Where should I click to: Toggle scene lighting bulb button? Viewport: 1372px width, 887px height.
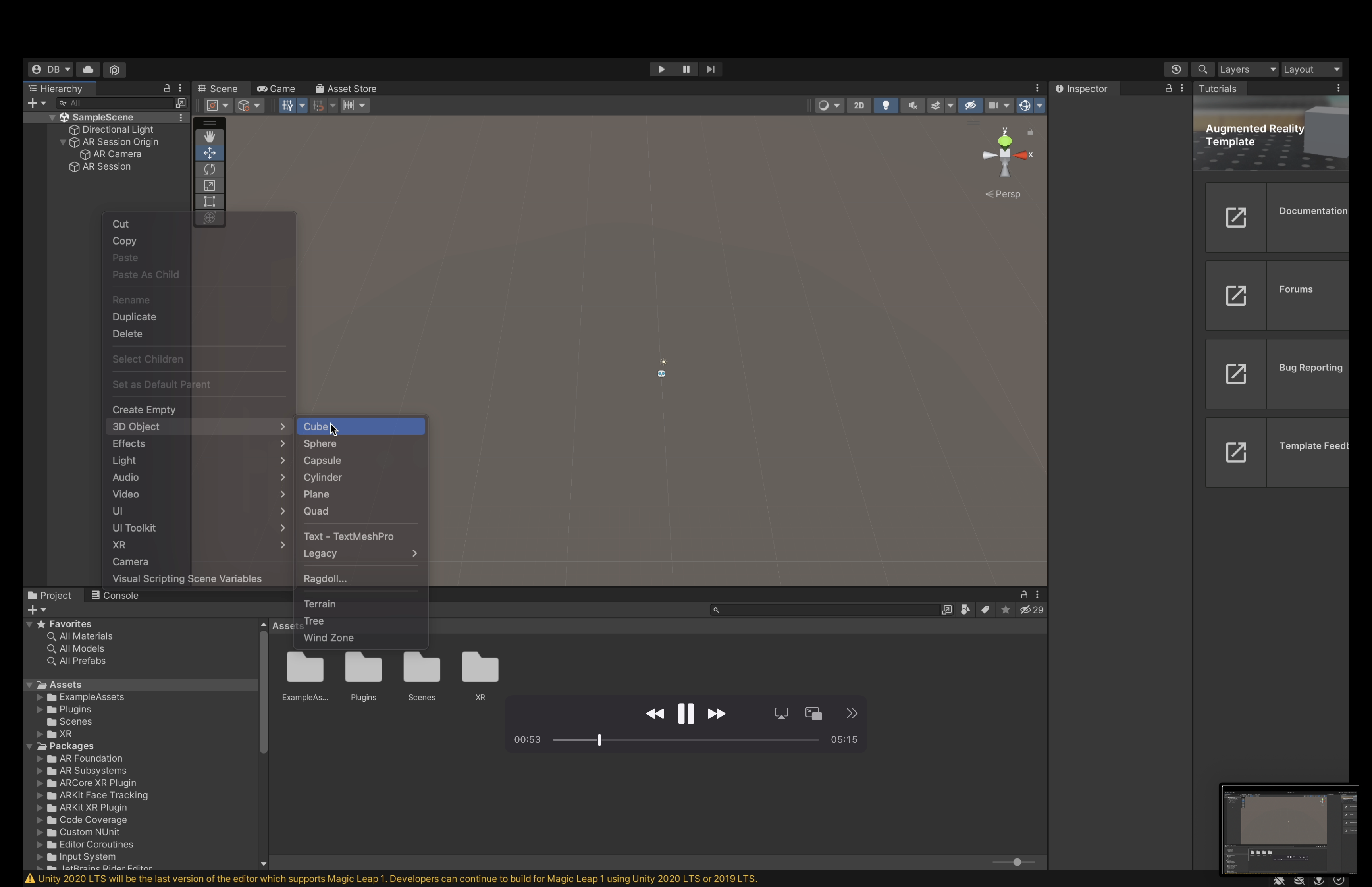886,105
